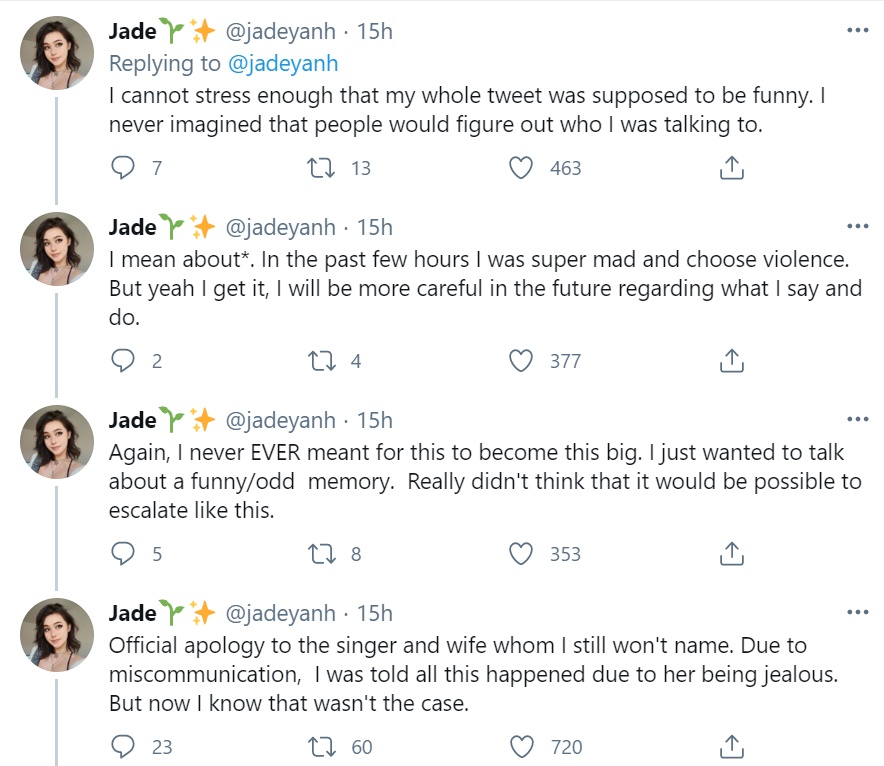Open the 15h timestamp on the third tweet
The image size is (884, 766).
374,420
